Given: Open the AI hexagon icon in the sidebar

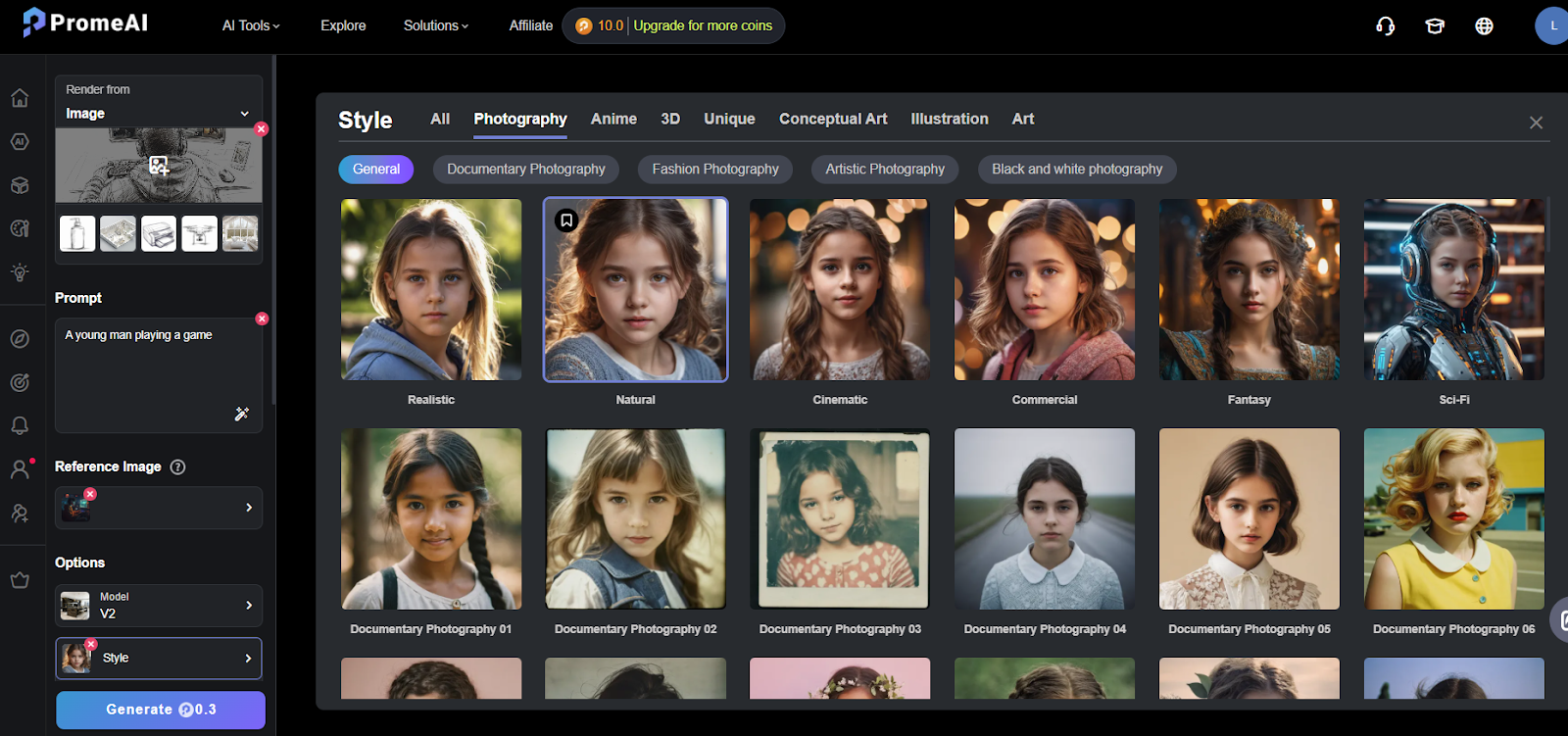Looking at the screenshot, I should 20,142.
